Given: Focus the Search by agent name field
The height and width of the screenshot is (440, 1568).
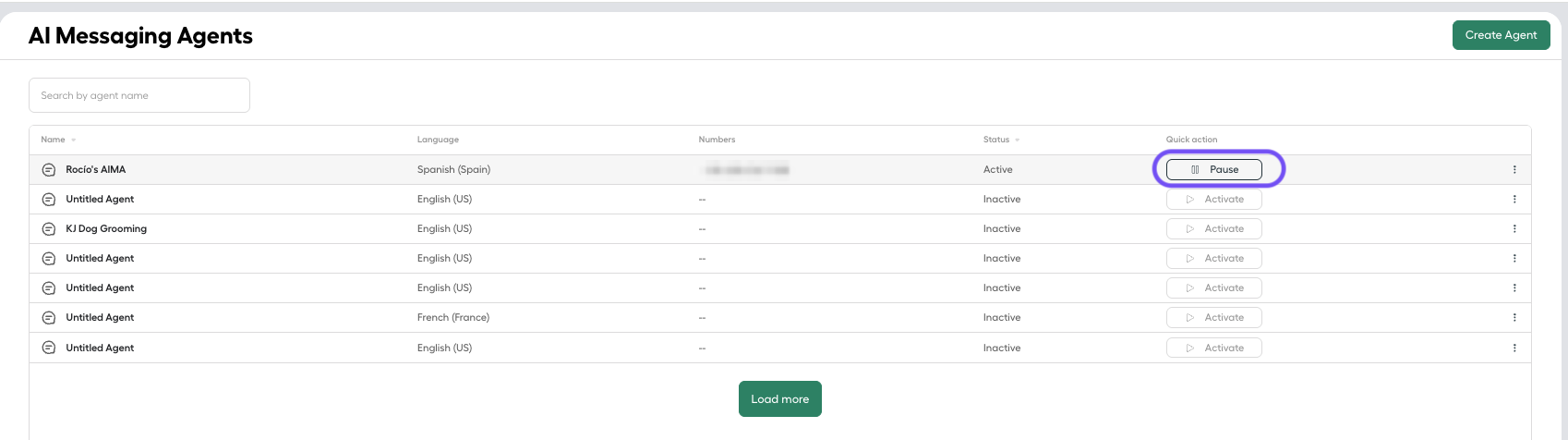Looking at the screenshot, I should click(x=139, y=95).
